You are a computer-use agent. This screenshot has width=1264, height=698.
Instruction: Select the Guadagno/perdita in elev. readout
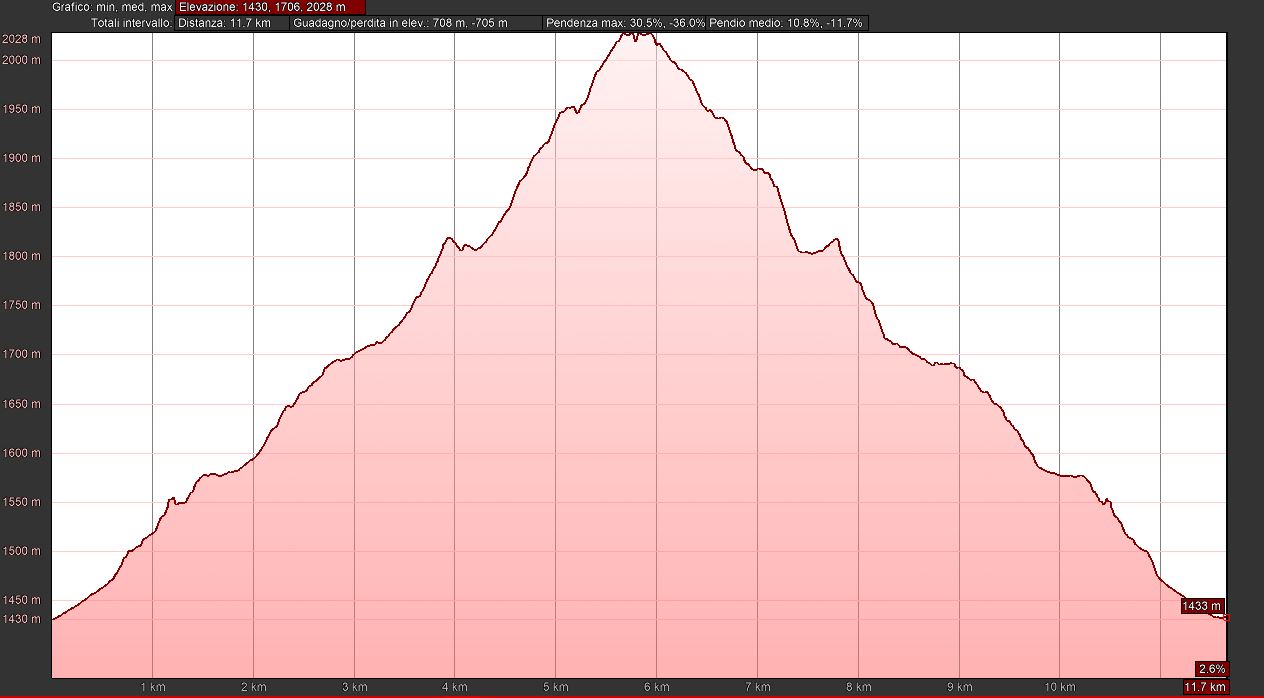pos(399,23)
